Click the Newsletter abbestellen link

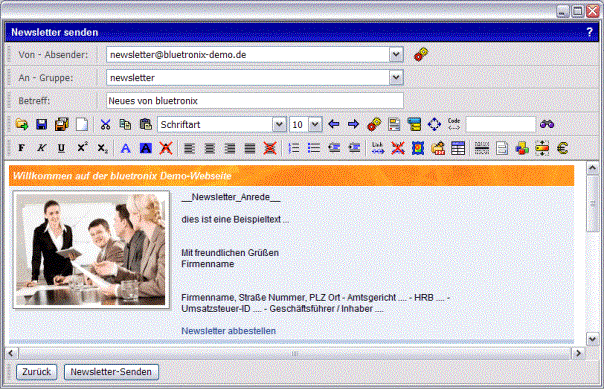click(x=228, y=331)
